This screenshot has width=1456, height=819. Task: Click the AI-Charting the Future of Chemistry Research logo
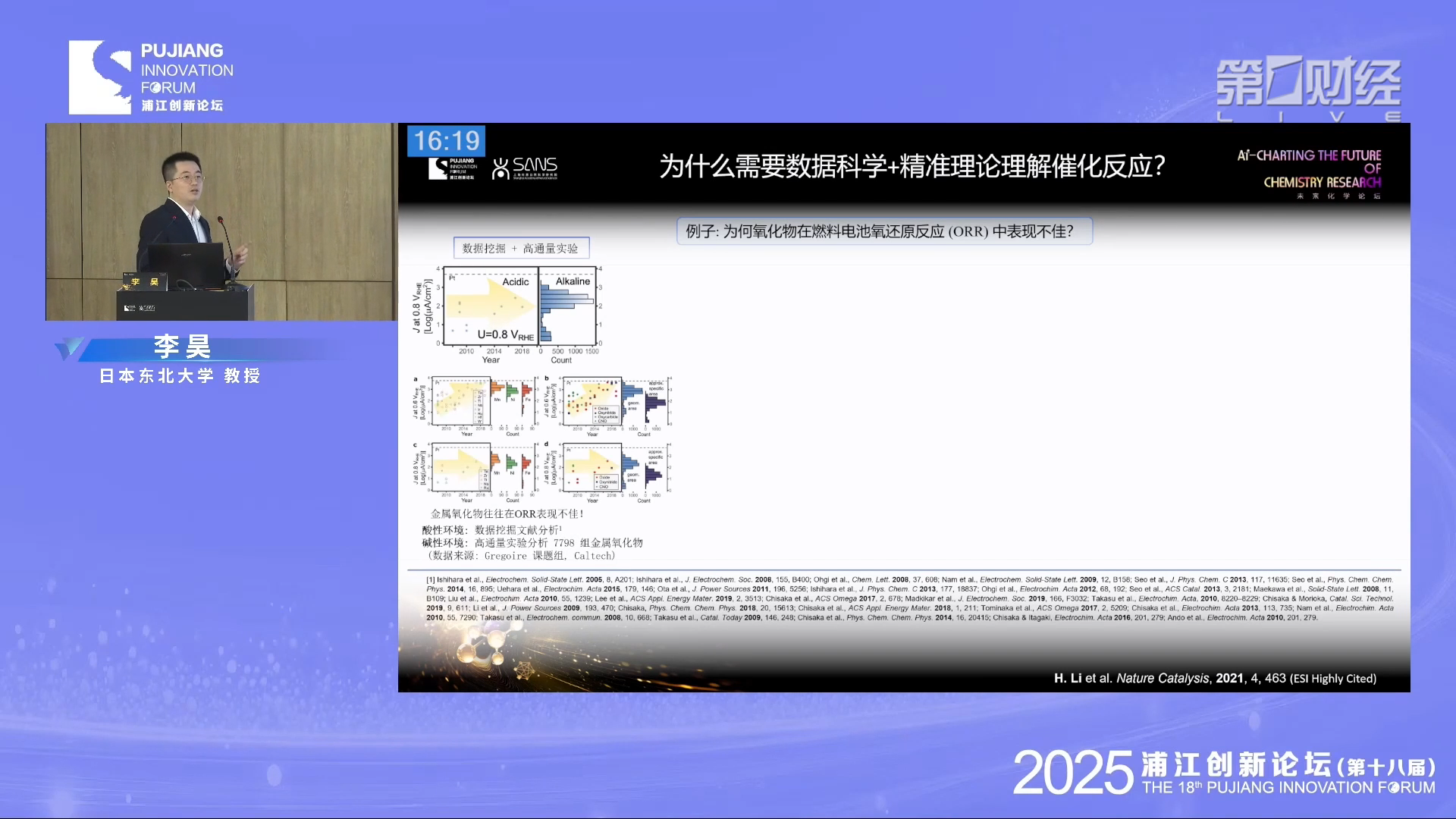coord(1309,174)
